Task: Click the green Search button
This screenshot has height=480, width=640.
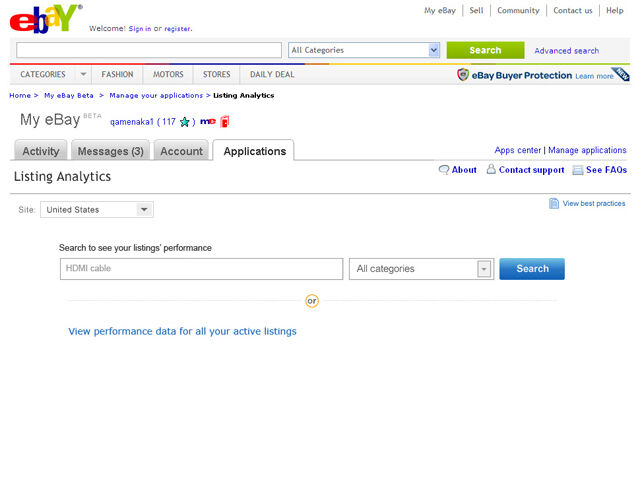Action: [485, 50]
